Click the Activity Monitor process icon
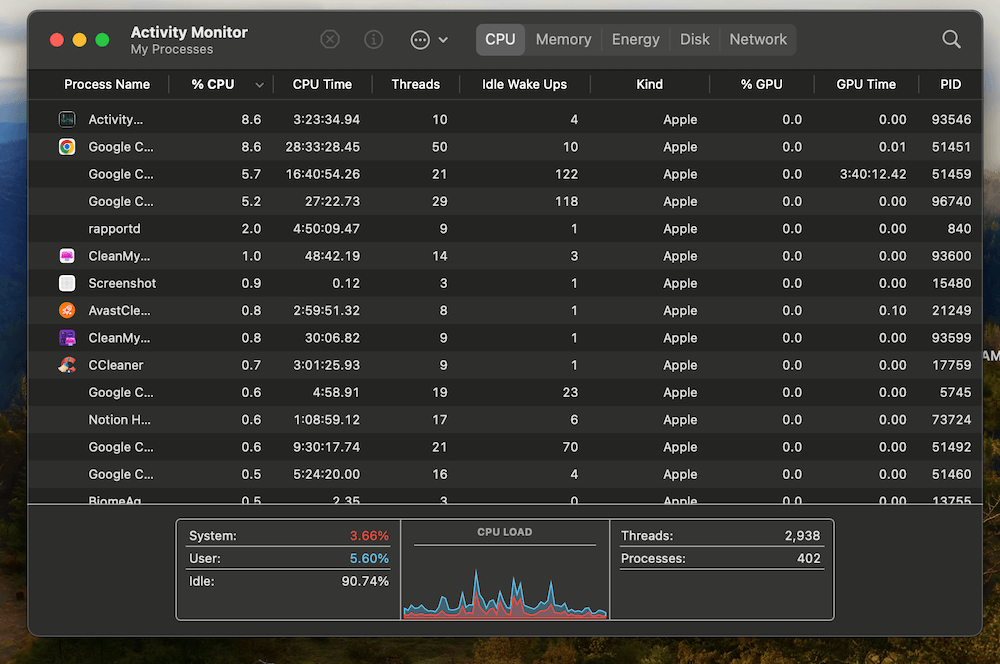This screenshot has height=664, width=1000. pos(67,120)
